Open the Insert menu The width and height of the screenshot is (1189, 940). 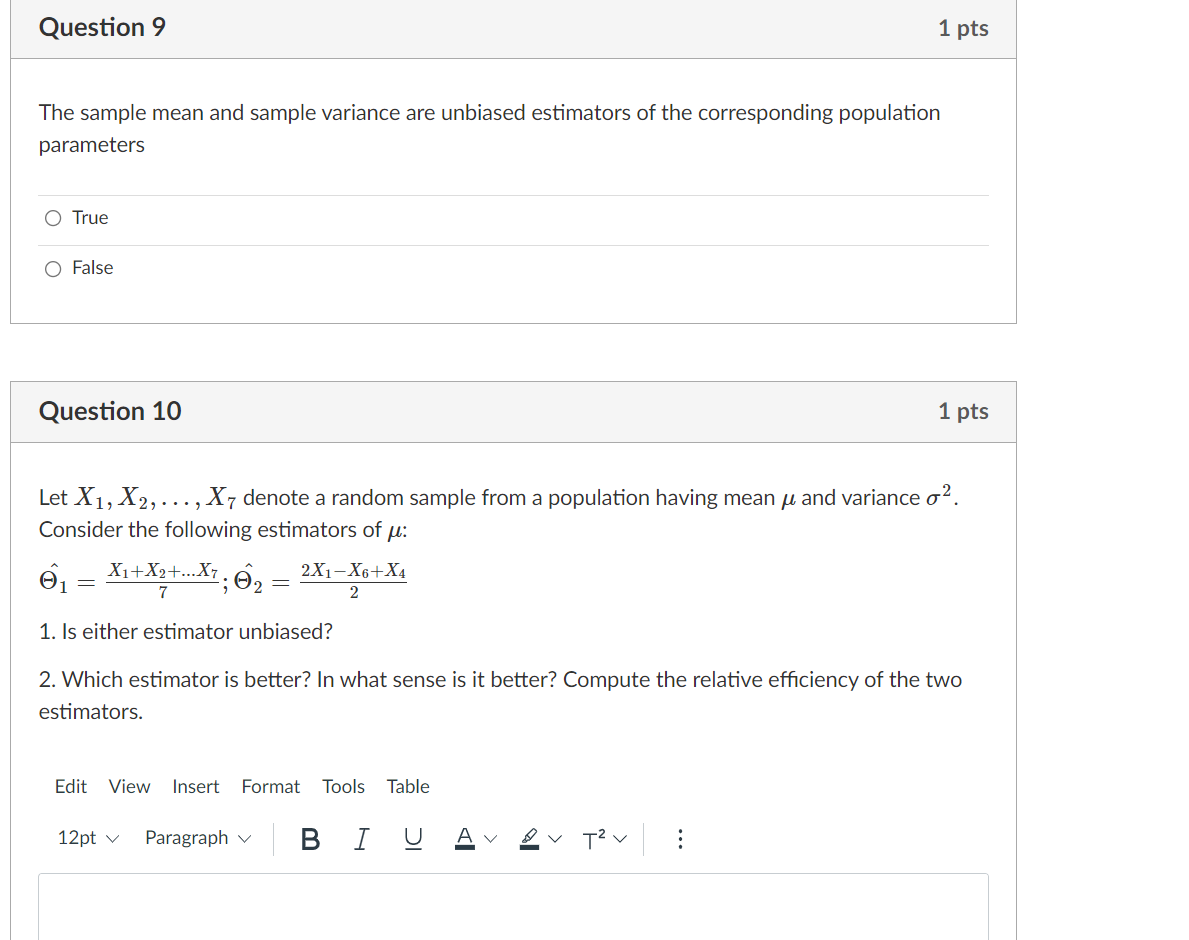(x=195, y=787)
